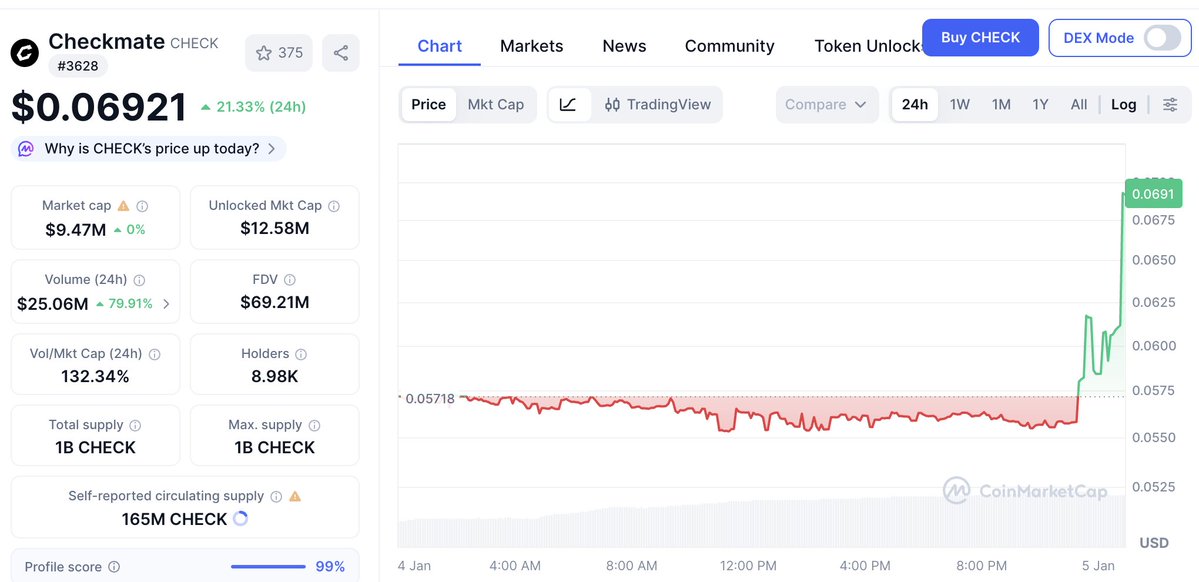The width and height of the screenshot is (1199, 582).
Task: Click the Market cap info icon
Action: [x=141, y=205]
